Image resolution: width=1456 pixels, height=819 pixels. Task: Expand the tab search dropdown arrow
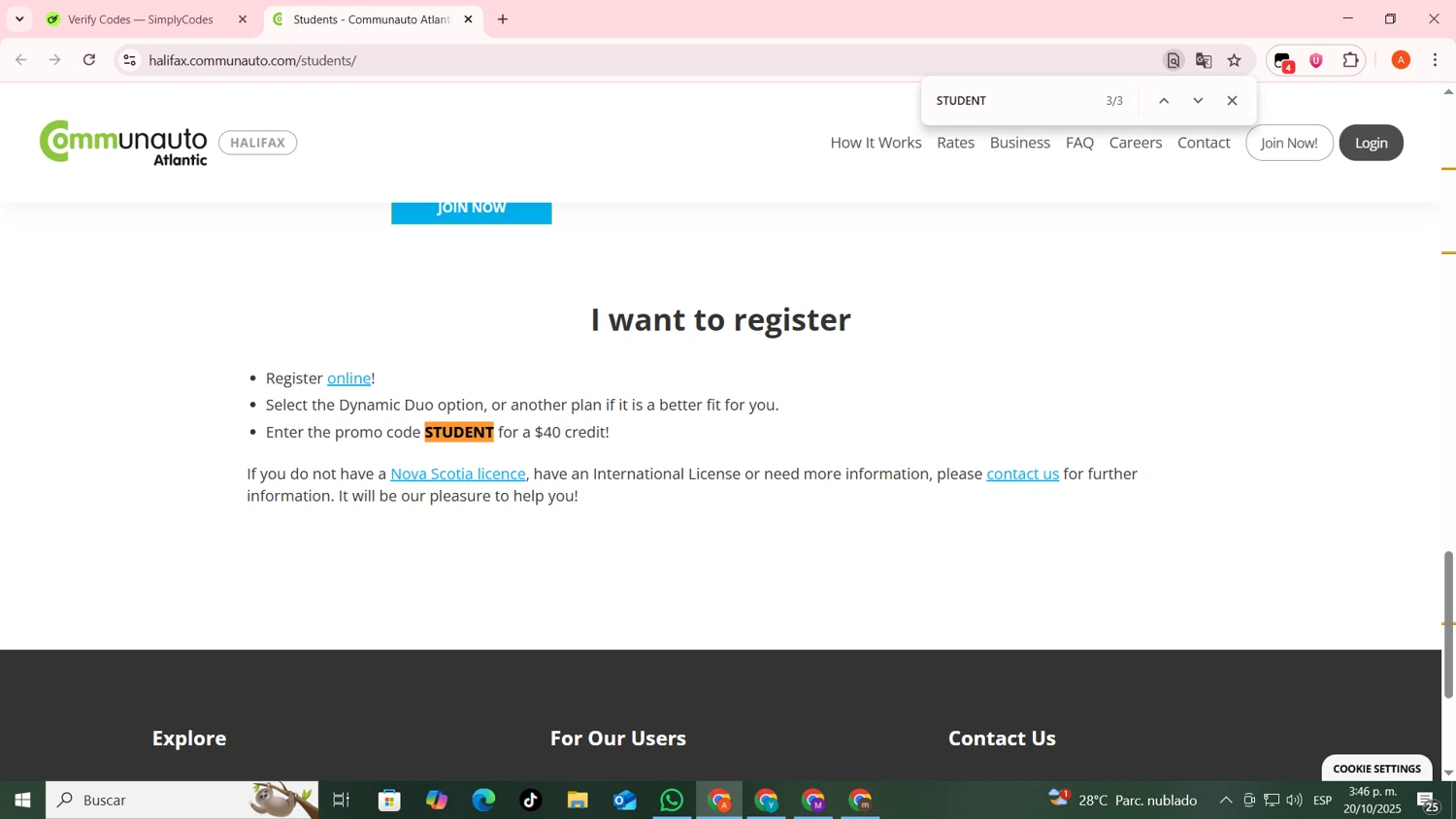[x=19, y=19]
